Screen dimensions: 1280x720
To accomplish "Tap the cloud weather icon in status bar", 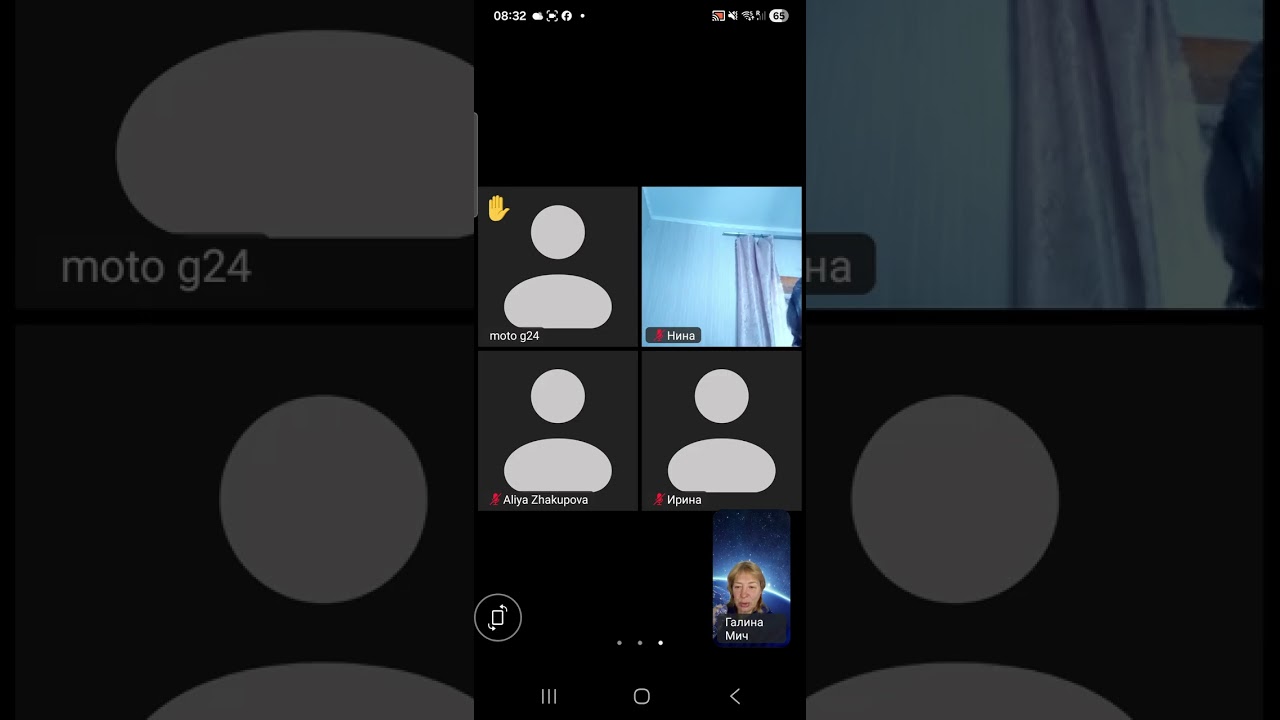I will (538, 16).
